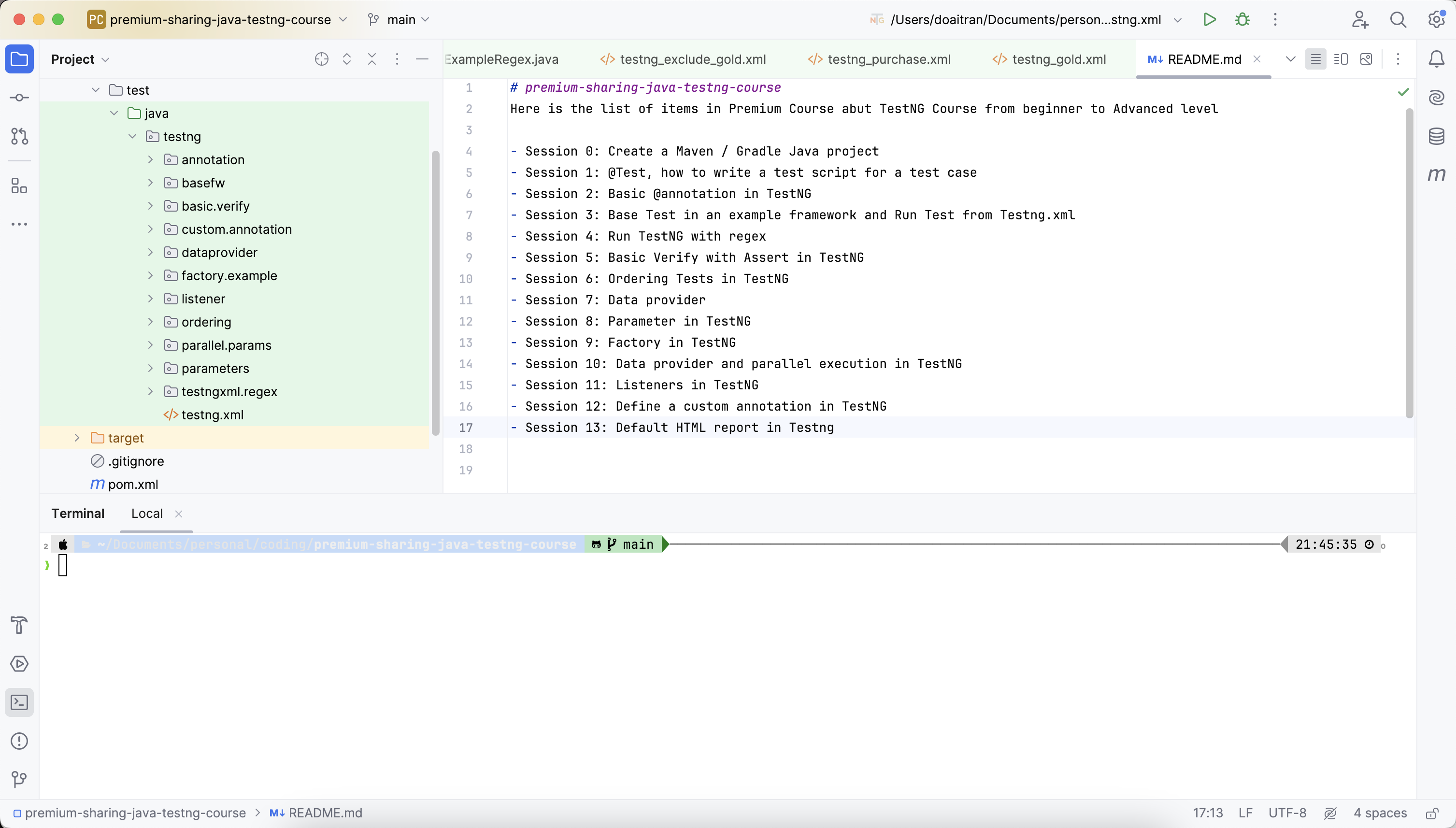Open the Project tool window icon

[x=19, y=59]
